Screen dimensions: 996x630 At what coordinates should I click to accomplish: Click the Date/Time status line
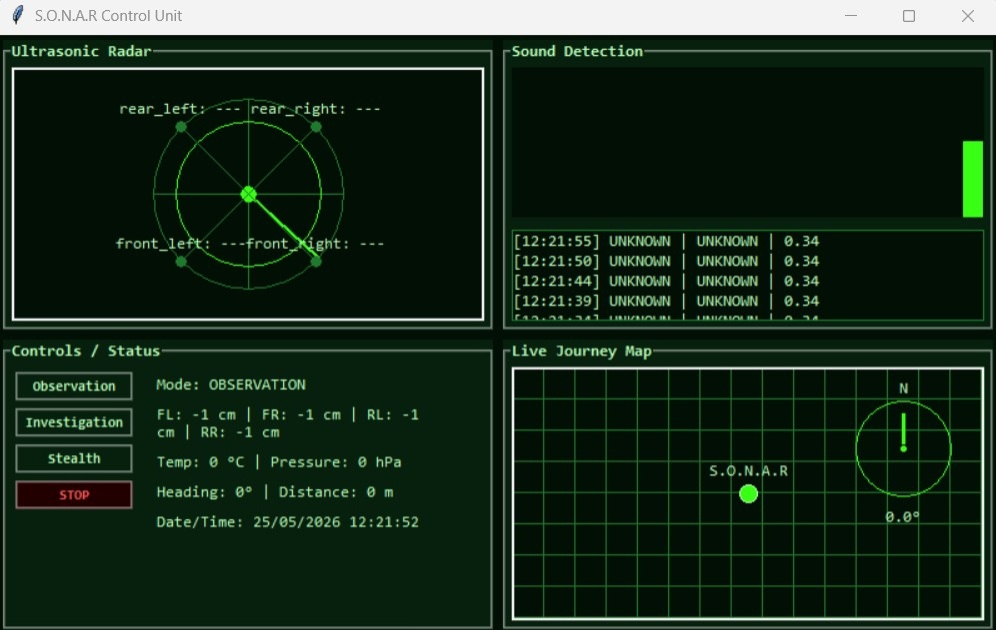pyautogui.click(x=288, y=522)
